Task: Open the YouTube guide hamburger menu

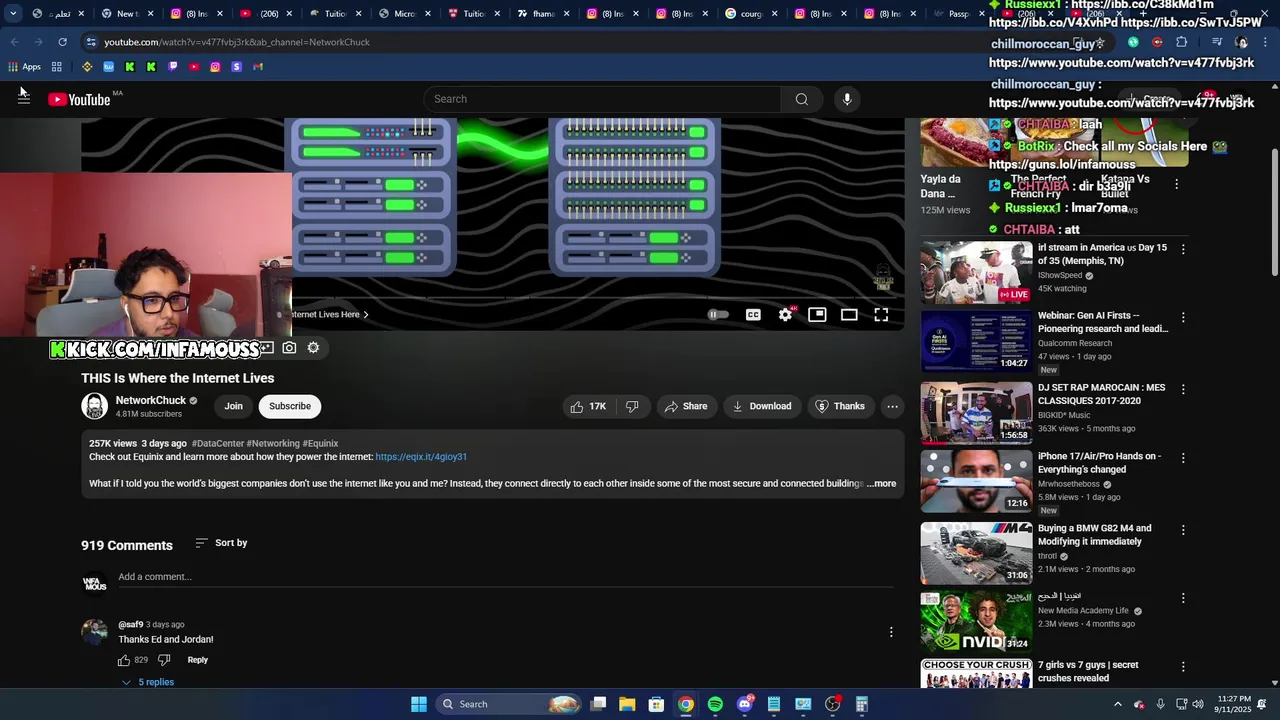Action: pos(24,98)
